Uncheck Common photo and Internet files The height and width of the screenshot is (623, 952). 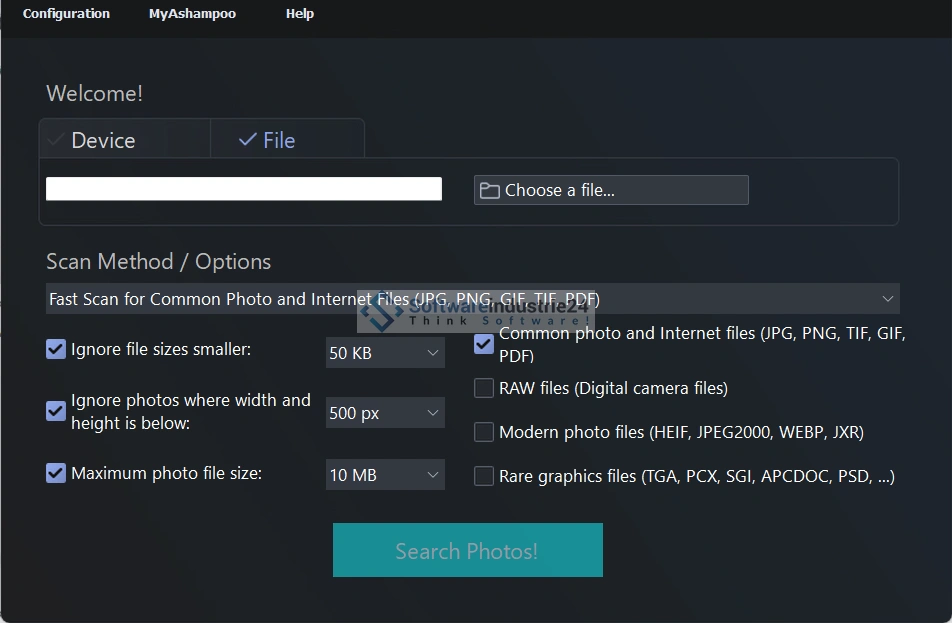pos(484,344)
